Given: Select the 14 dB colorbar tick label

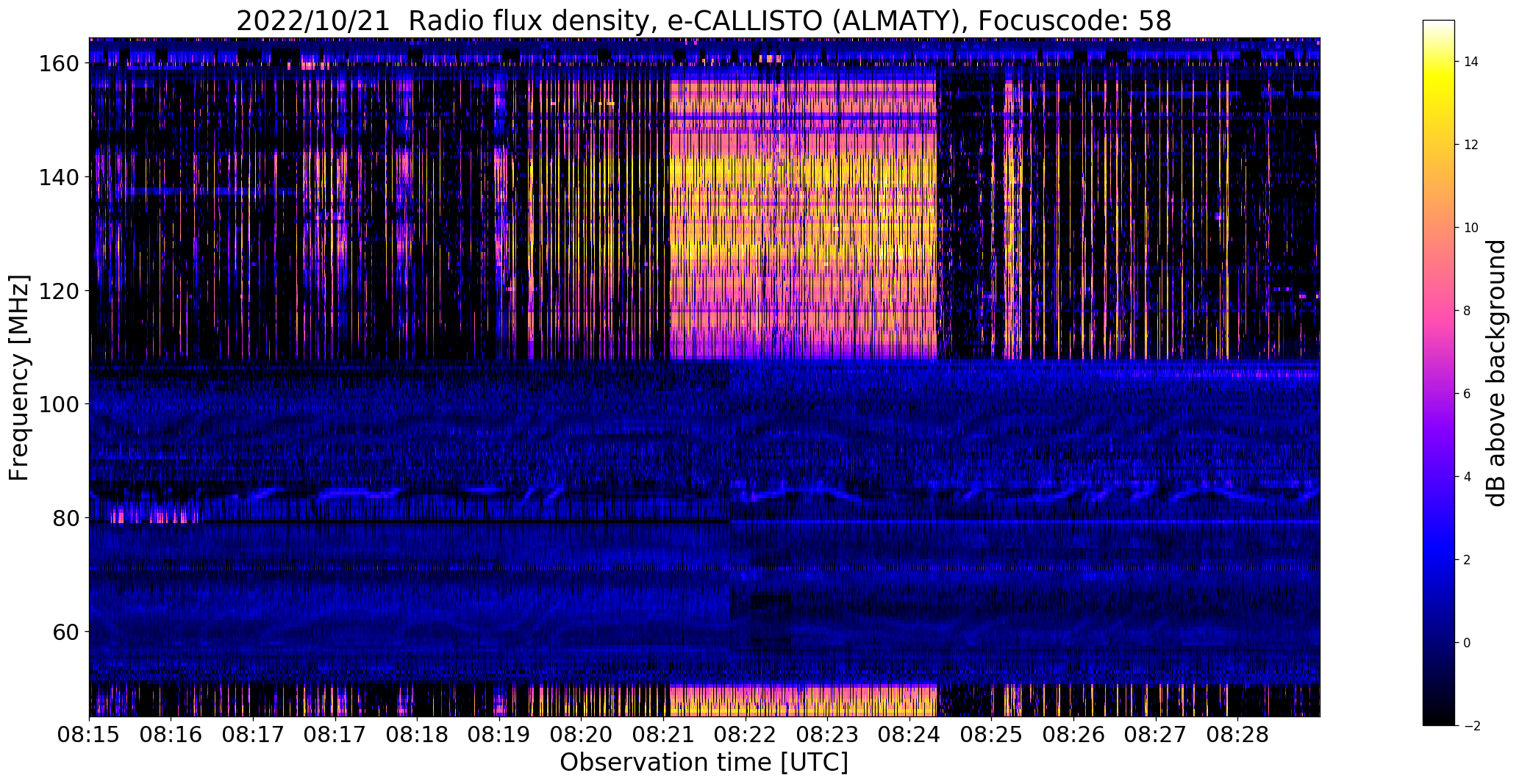Looking at the screenshot, I should (1471, 62).
